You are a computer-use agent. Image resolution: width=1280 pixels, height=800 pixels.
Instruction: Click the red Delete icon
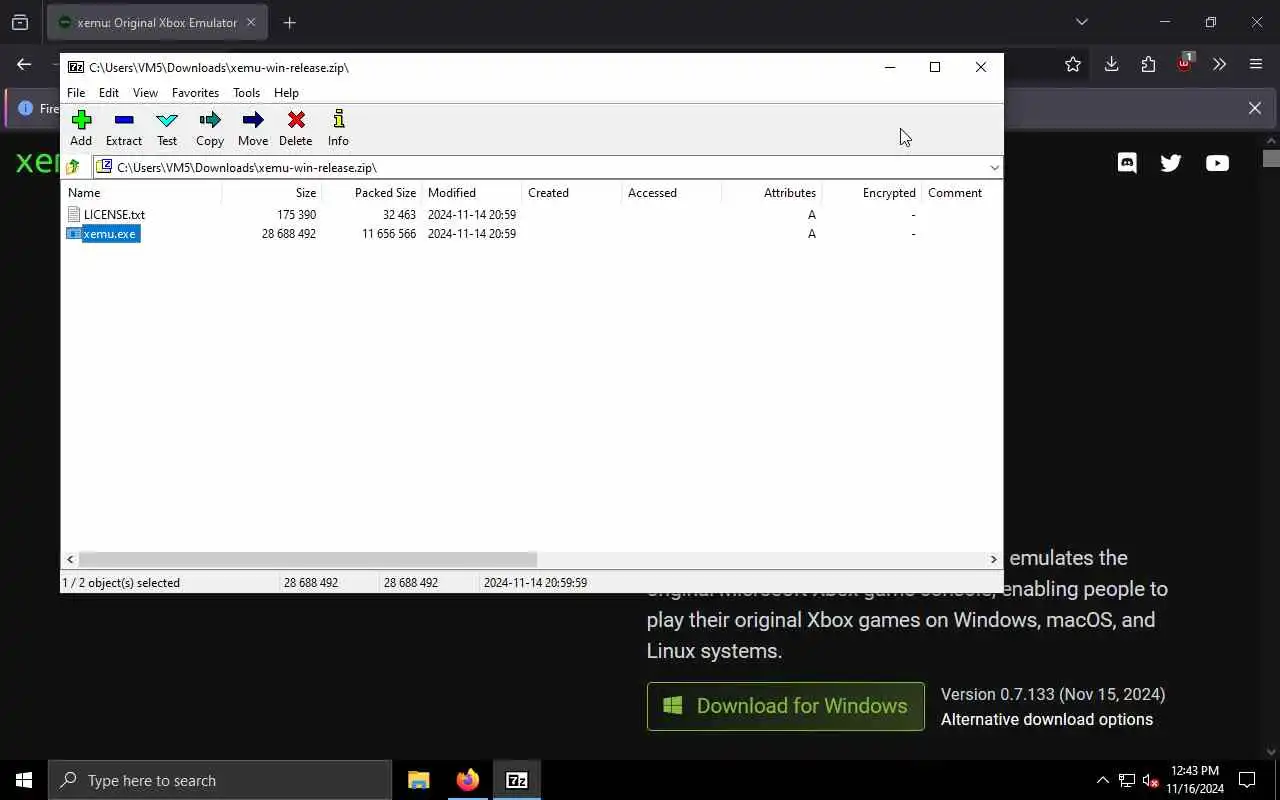[x=296, y=128]
